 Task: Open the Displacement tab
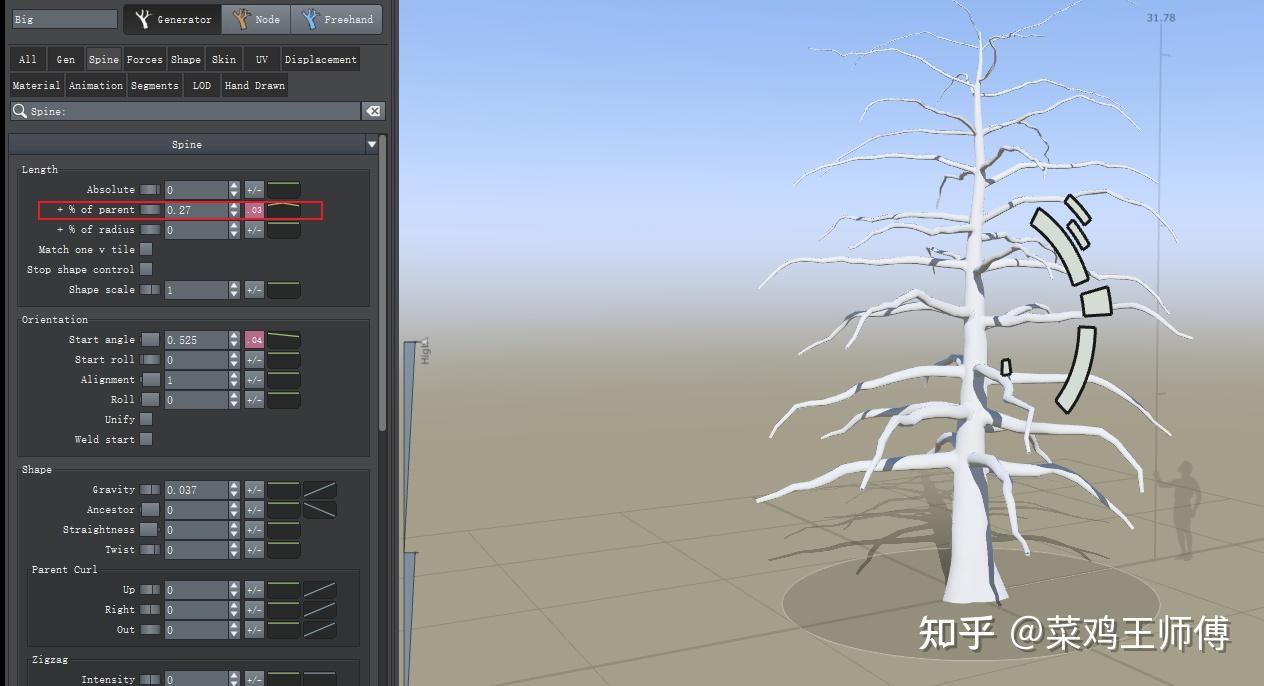(x=320, y=59)
